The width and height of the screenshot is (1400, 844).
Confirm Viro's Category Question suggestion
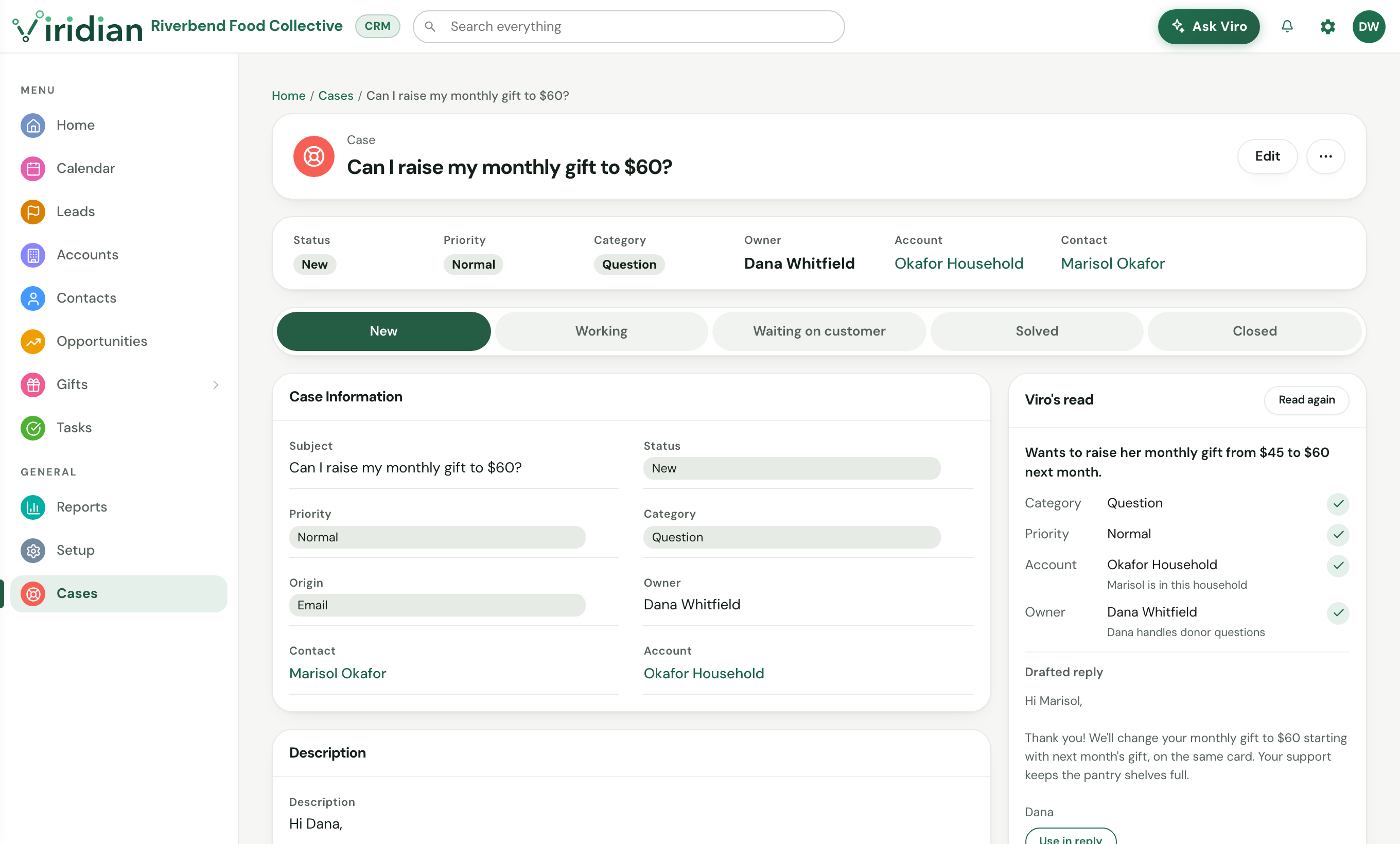coord(1338,504)
